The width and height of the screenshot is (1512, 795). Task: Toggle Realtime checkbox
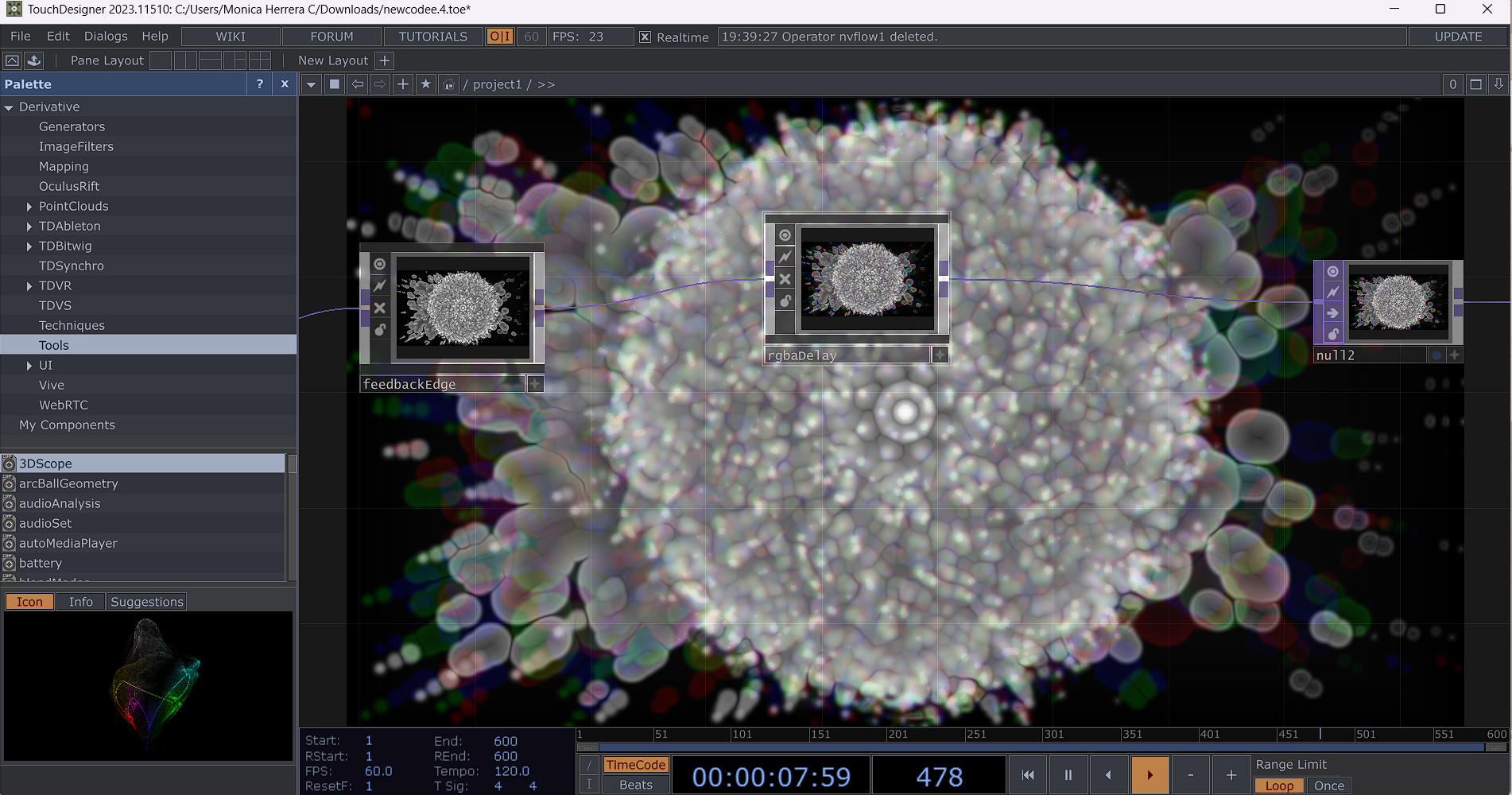[x=646, y=37]
